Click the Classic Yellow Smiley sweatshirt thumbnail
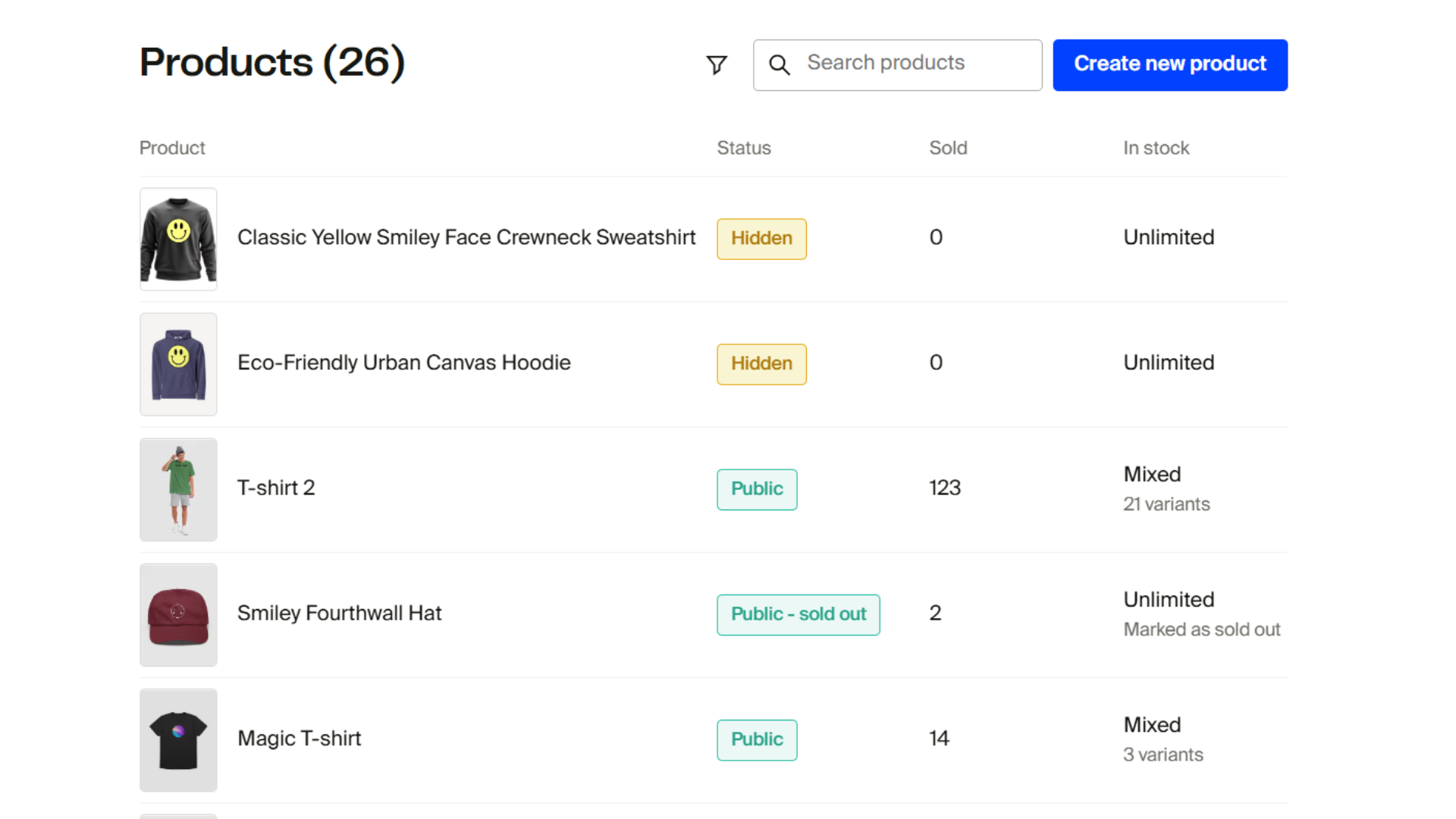Viewport: 1456px width, 819px height. pyautogui.click(x=177, y=239)
